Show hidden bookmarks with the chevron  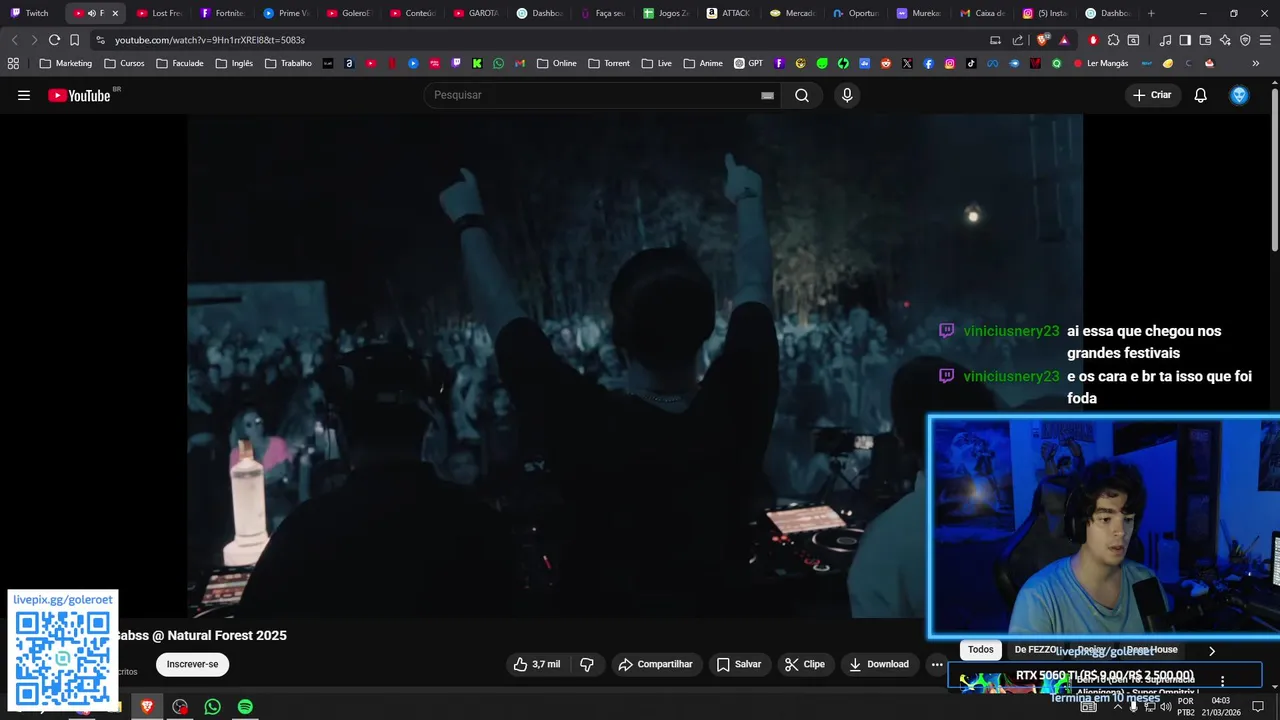1256,63
